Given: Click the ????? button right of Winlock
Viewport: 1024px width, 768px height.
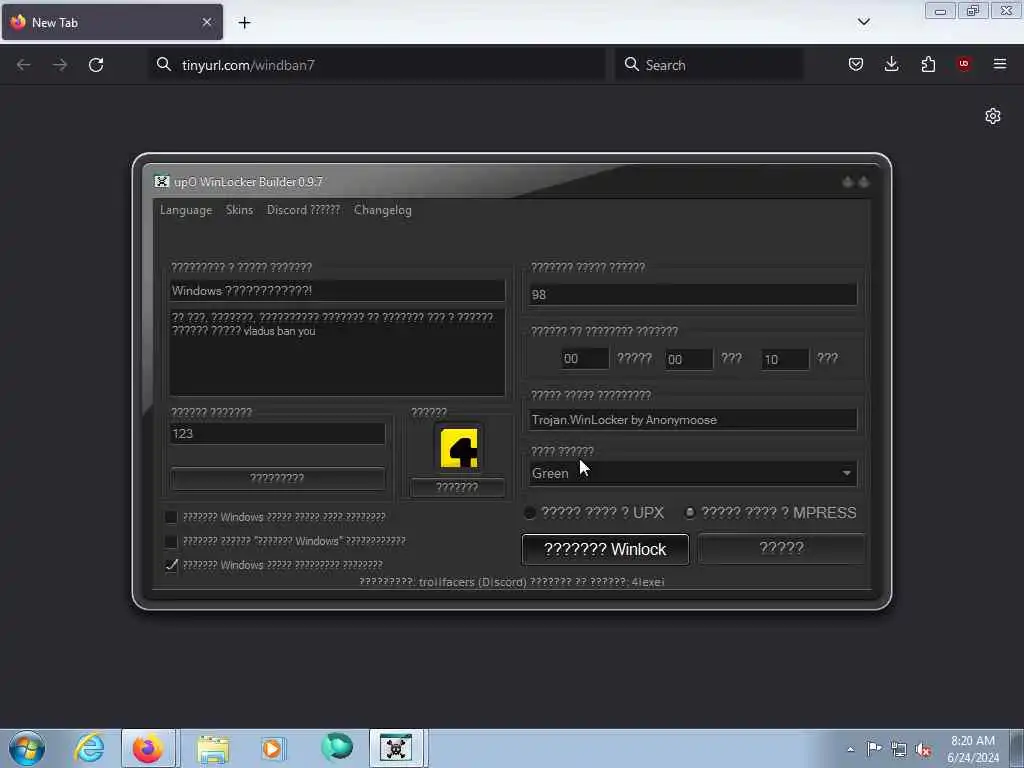Looking at the screenshot, I should (x=781, y=548).
